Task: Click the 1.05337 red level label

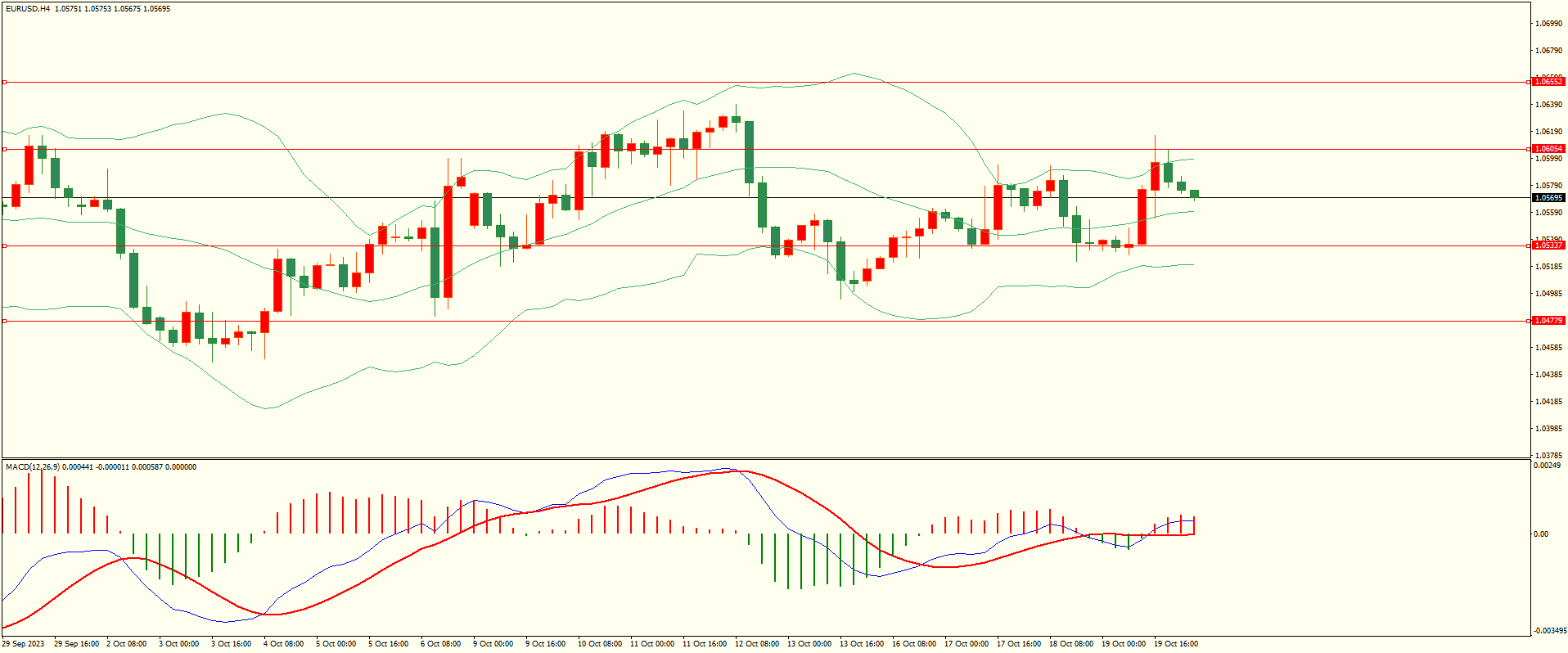Action: (1548, 245)
